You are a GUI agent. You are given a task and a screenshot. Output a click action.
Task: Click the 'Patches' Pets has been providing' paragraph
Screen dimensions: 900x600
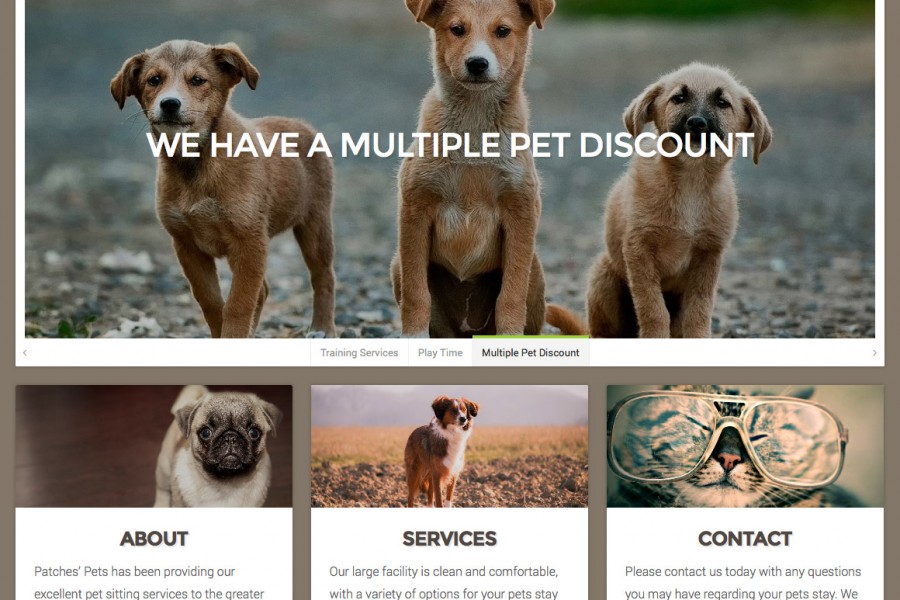[149, 582]
